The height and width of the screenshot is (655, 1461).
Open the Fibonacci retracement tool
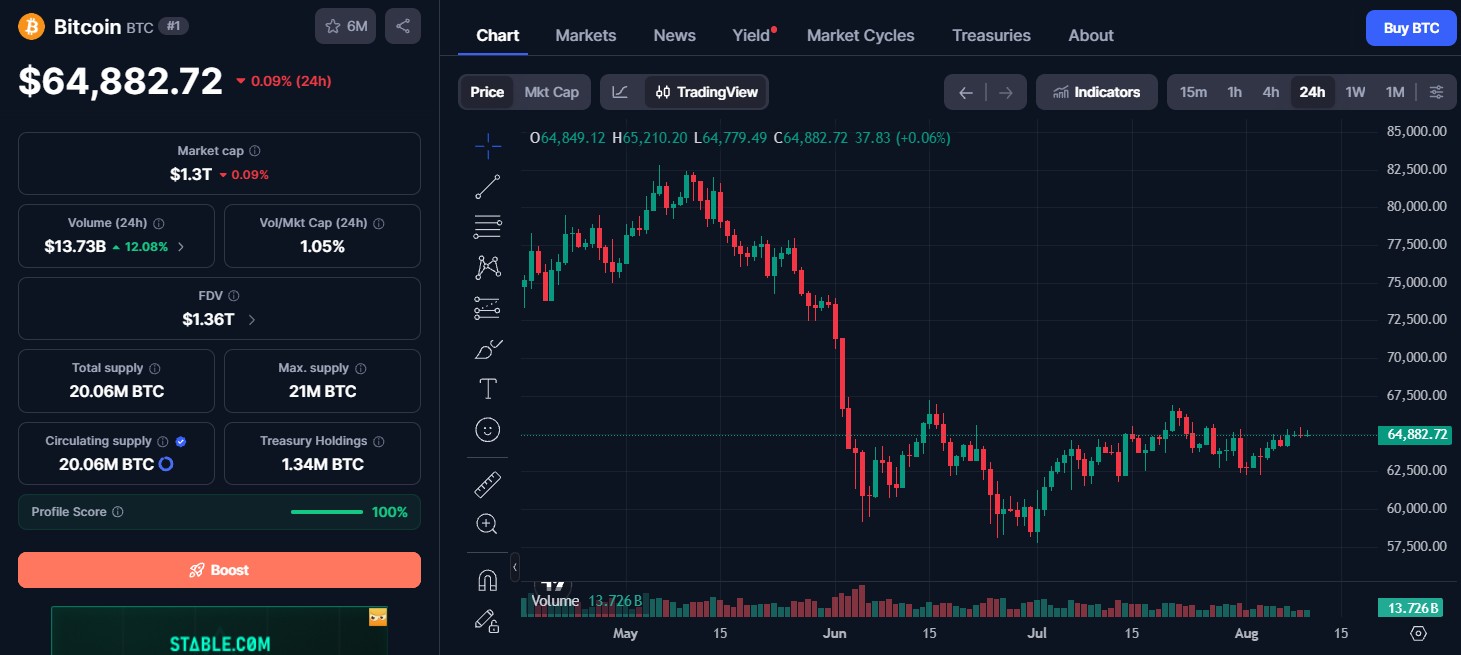tap(488, 227)
